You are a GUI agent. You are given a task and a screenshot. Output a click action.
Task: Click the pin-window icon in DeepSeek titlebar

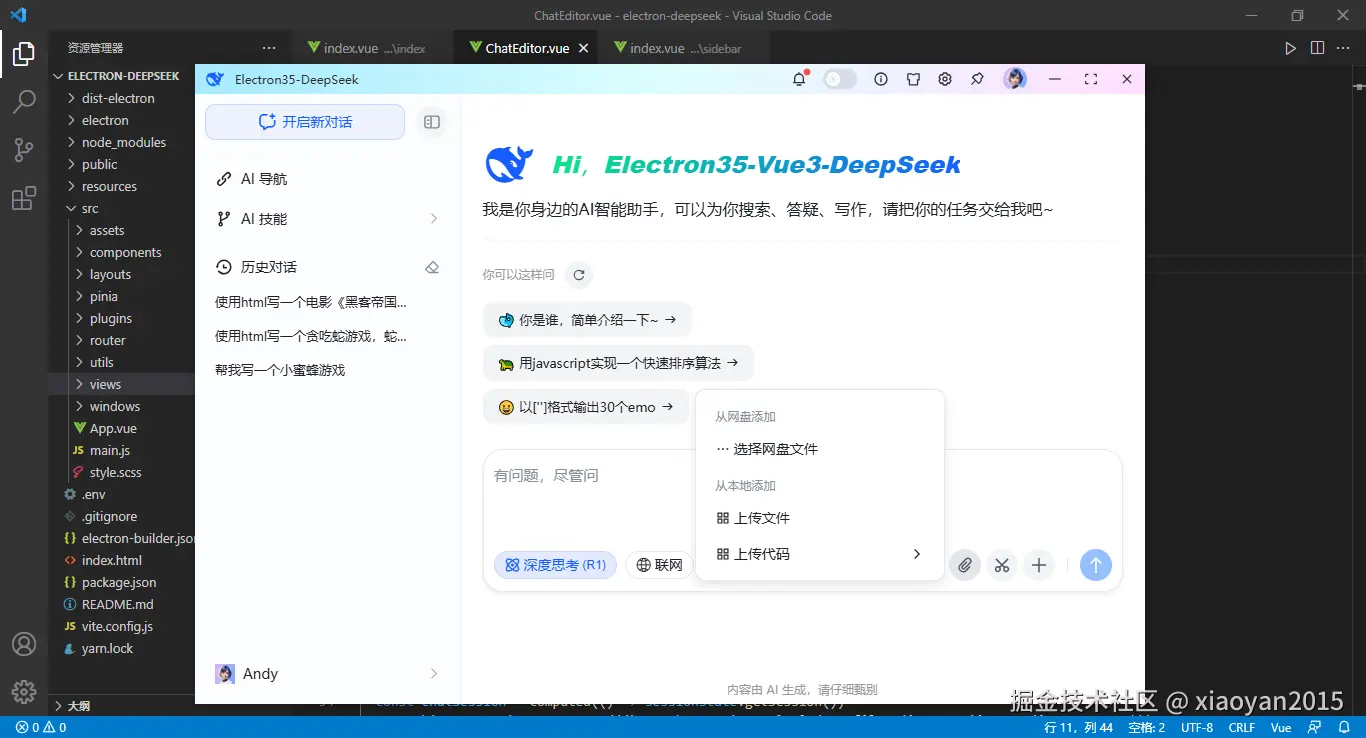coord(977,79)
